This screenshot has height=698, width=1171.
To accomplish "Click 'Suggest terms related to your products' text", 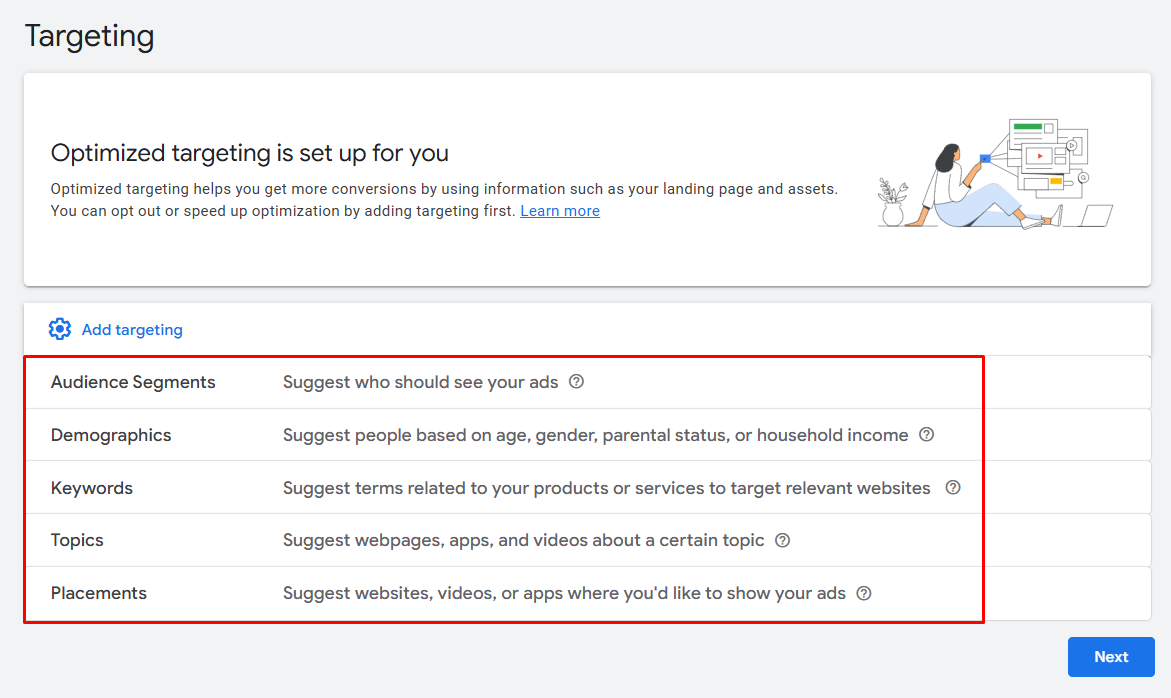I will click(606, 488).
